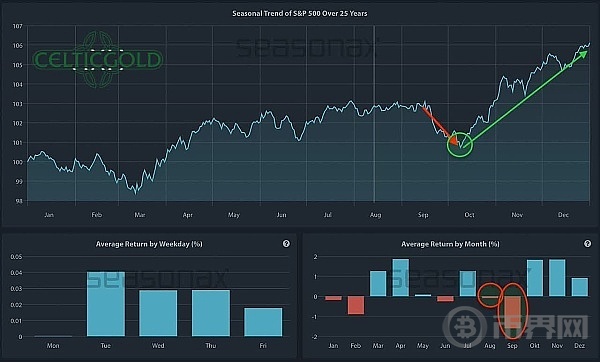The width and height of the screenshot is (600, 362).
Task: Click the red downward arrow in September
Action: click(x=440, y=126)
